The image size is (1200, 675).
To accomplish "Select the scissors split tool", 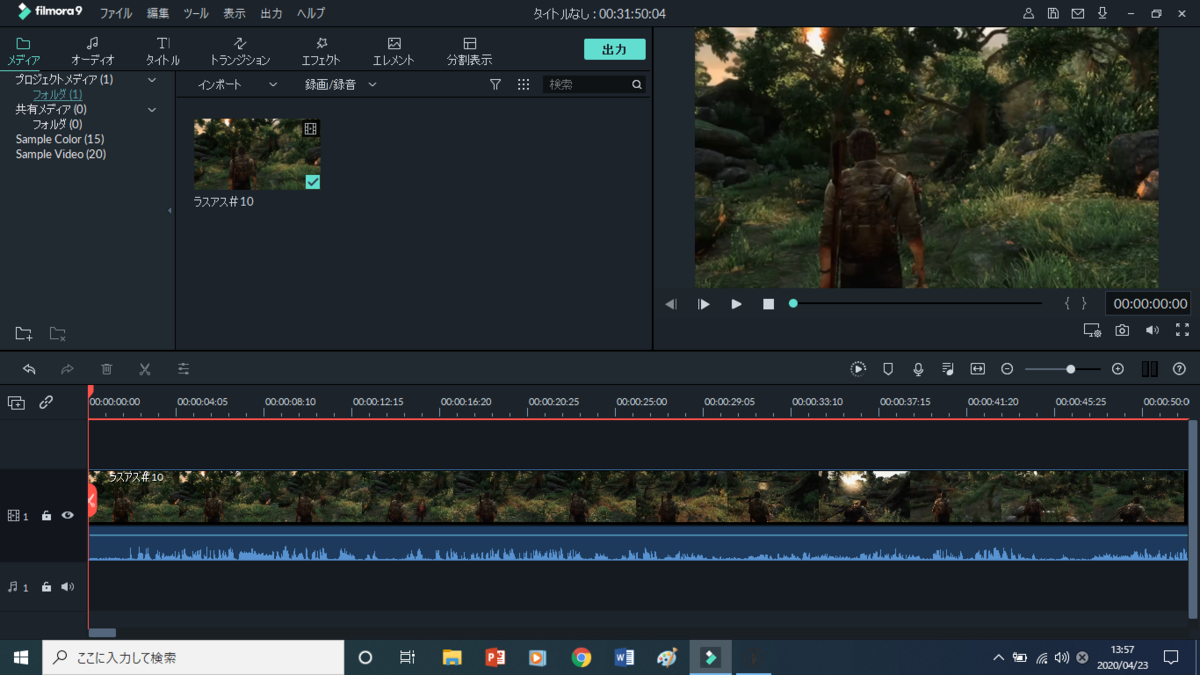I will click(145, 369).
